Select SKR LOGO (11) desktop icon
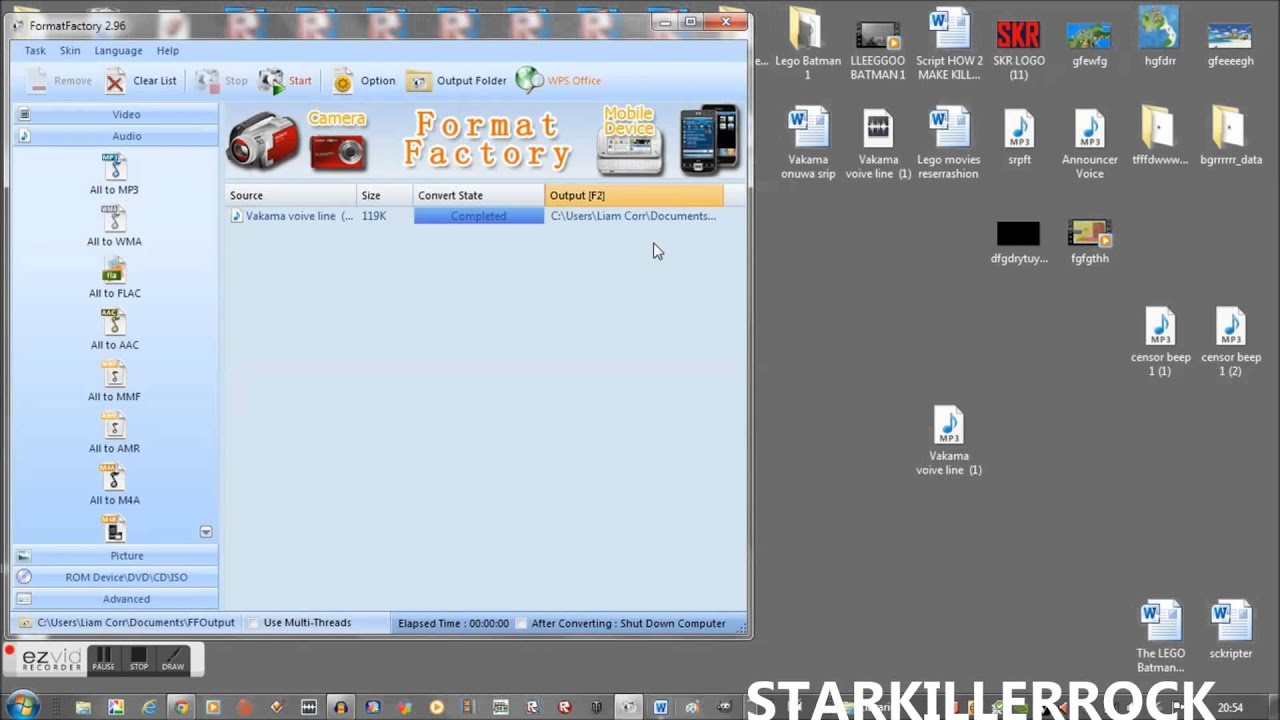 [x=1019, y=48]
